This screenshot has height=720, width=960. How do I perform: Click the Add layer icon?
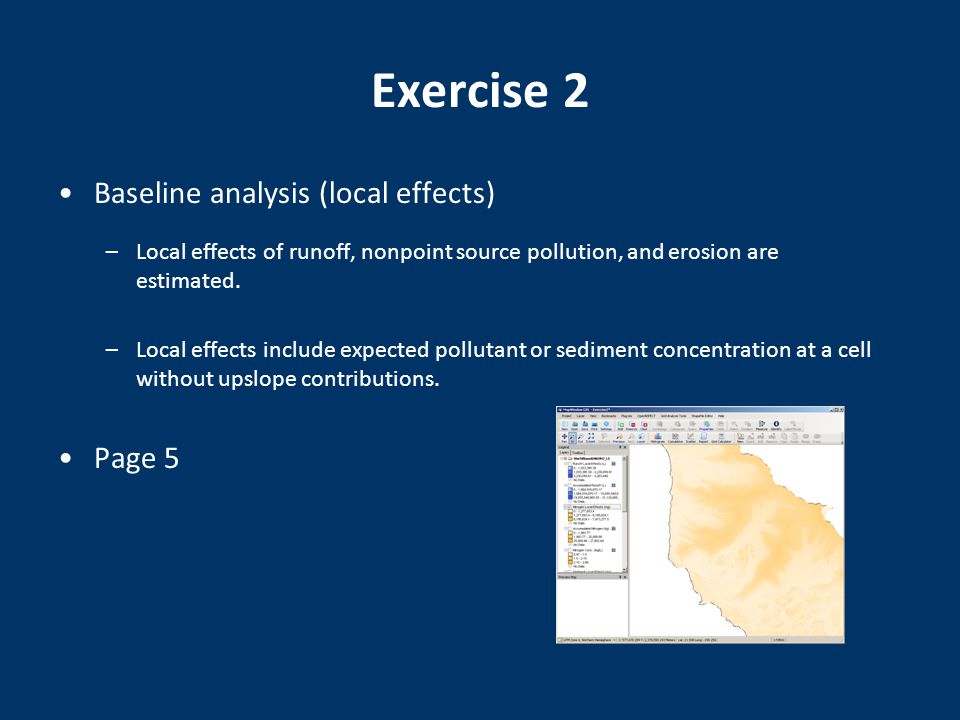coord(620,426)
